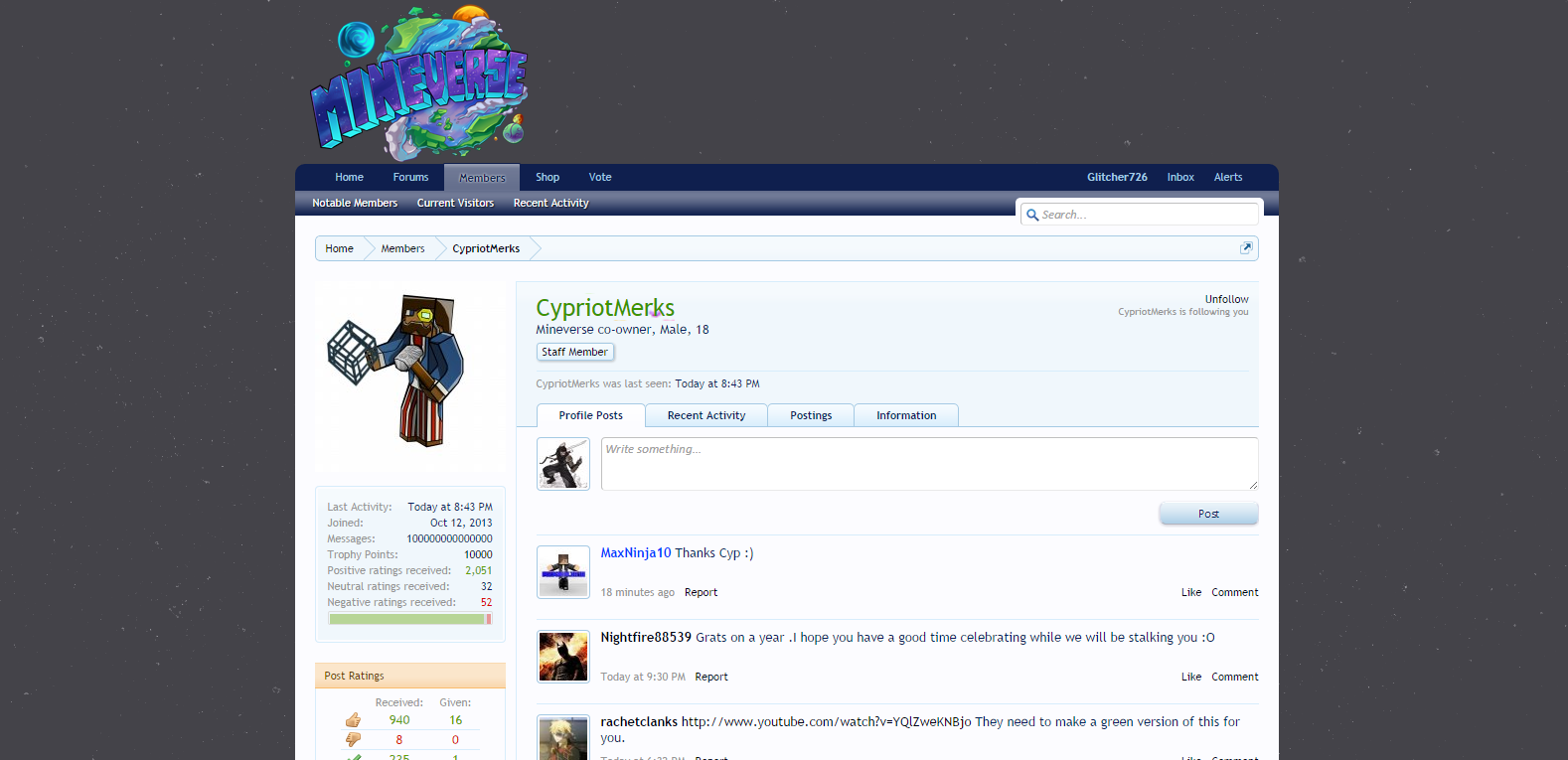This screenshot has width=1568, height=760.
Task: Open the Alerts link
Action: tap(1228, 177)
